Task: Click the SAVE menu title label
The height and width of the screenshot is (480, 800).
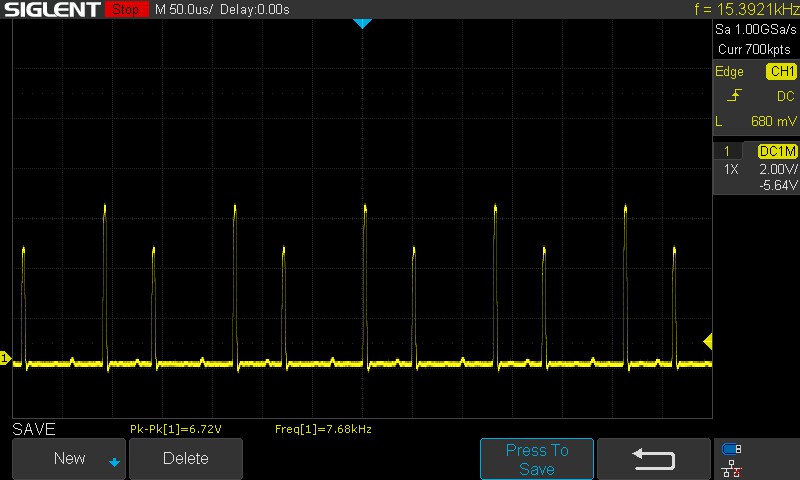Action: click(x=34, y=429)
